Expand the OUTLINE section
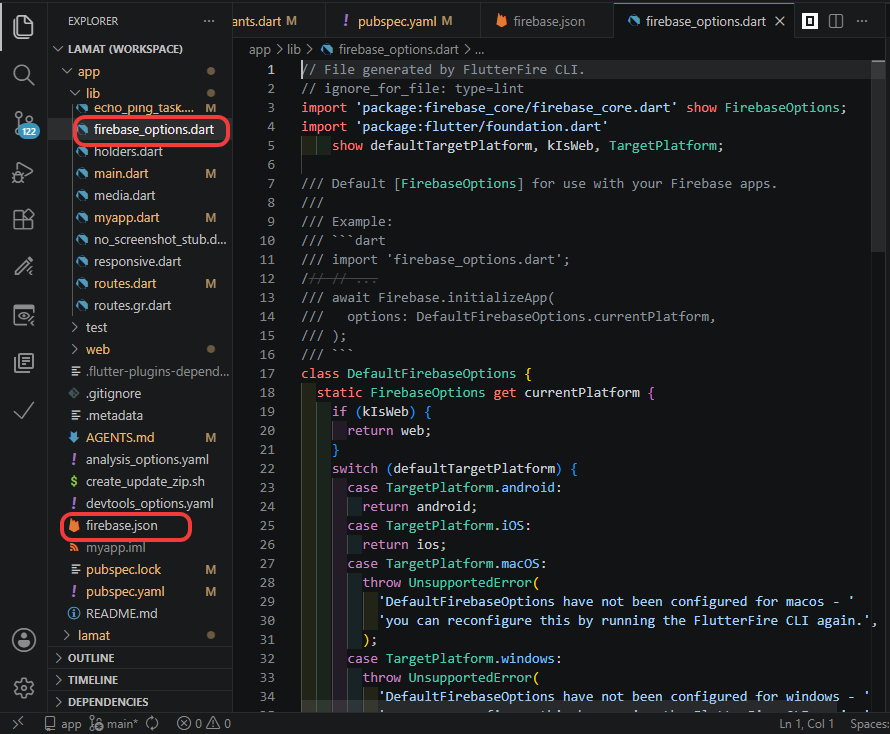Viewport: 890px width, 734px height. point(140,657)
